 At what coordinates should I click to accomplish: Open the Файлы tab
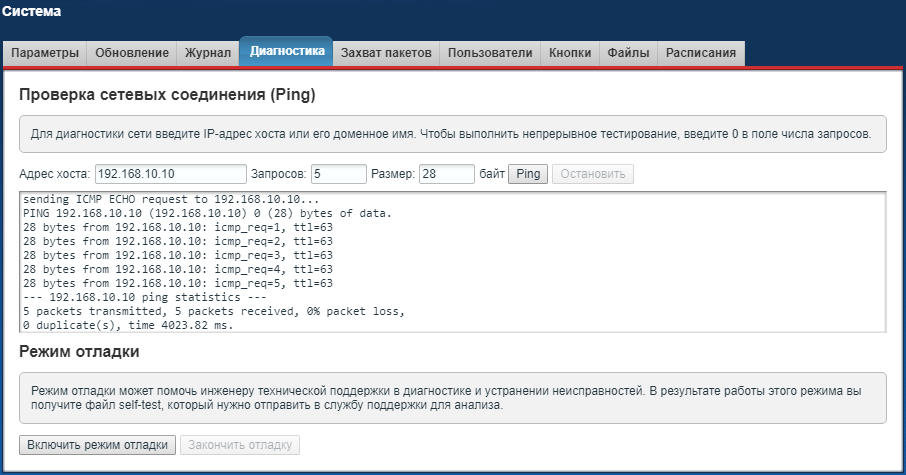coord(628,53)
